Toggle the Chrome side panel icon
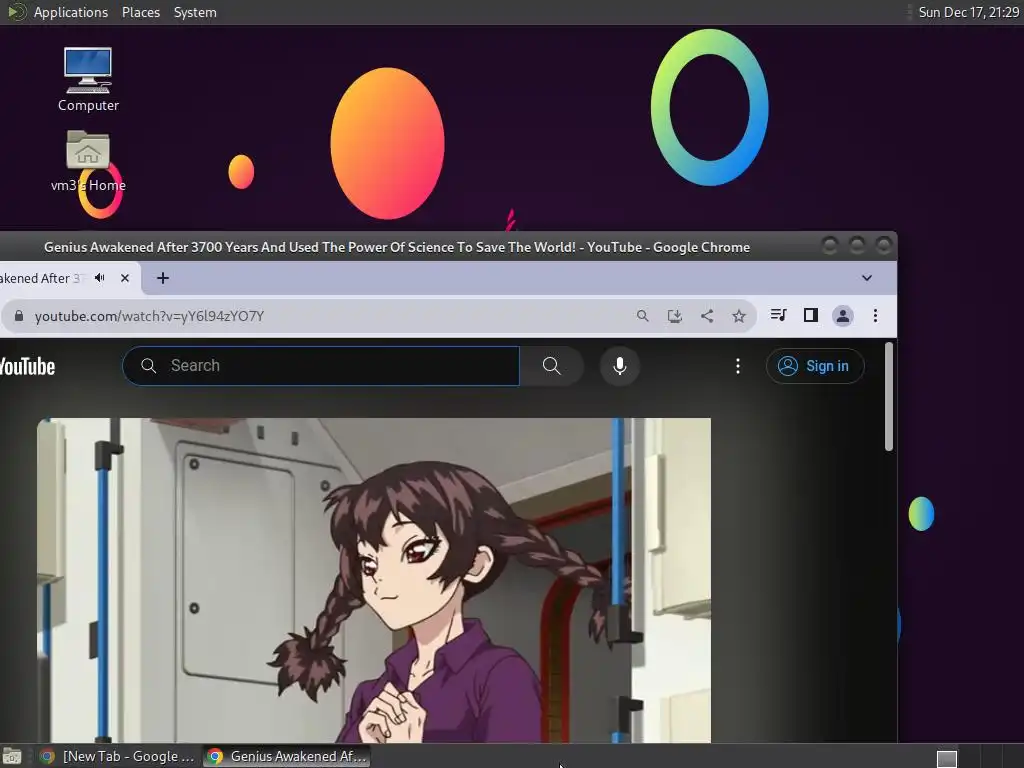The width and height of the screenshot is (1024, 768). 810,315
